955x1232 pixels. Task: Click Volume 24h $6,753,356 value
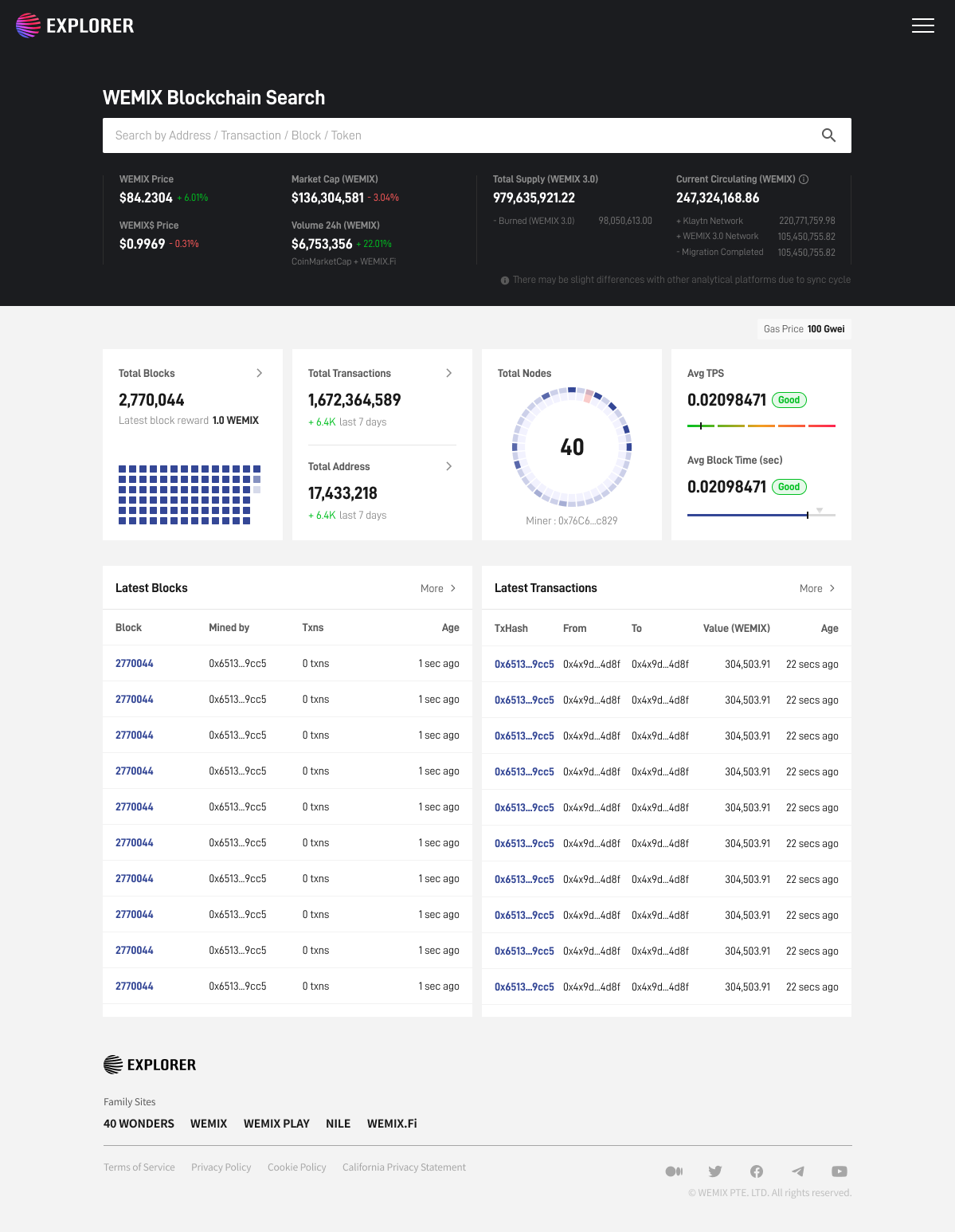coord(322,244)
